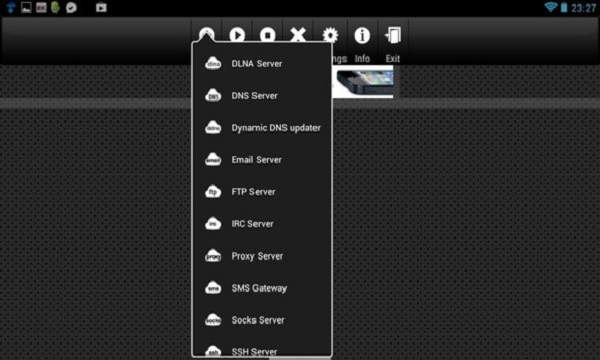Viewport: 600px width, 360px height.
Task: Tap the Wi-Fi status icon
Action: point(550,7)
